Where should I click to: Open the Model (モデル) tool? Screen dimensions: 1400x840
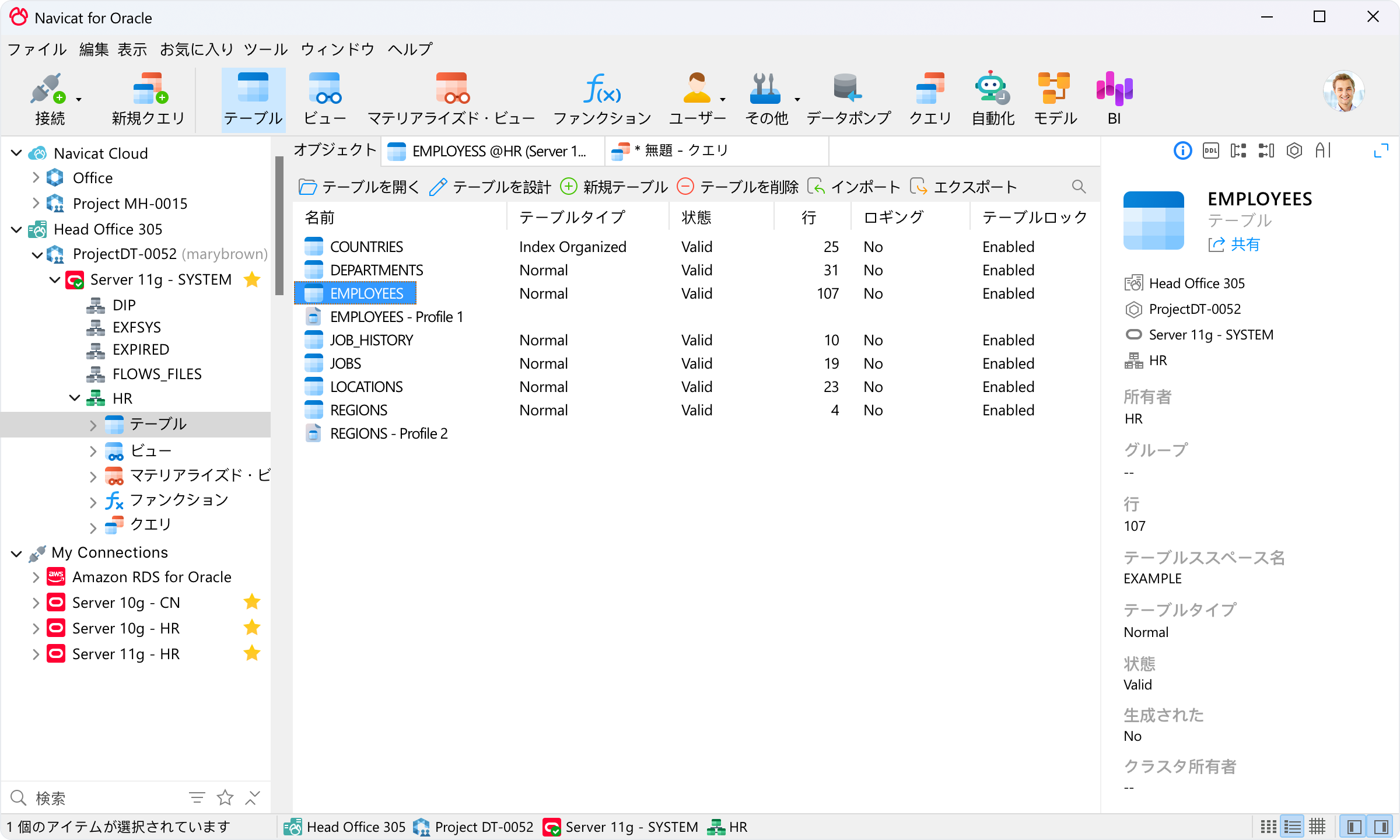tap(1055, 99)
